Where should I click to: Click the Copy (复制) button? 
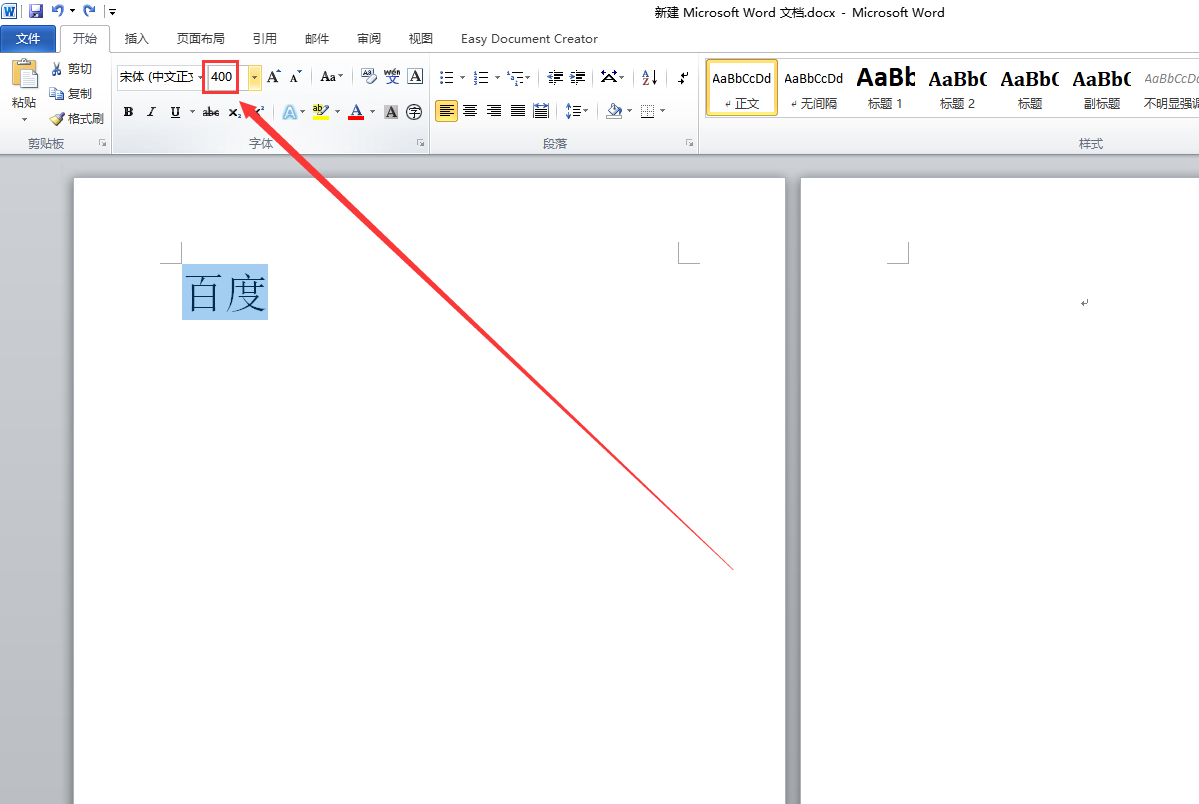click(x=71, y=93)
